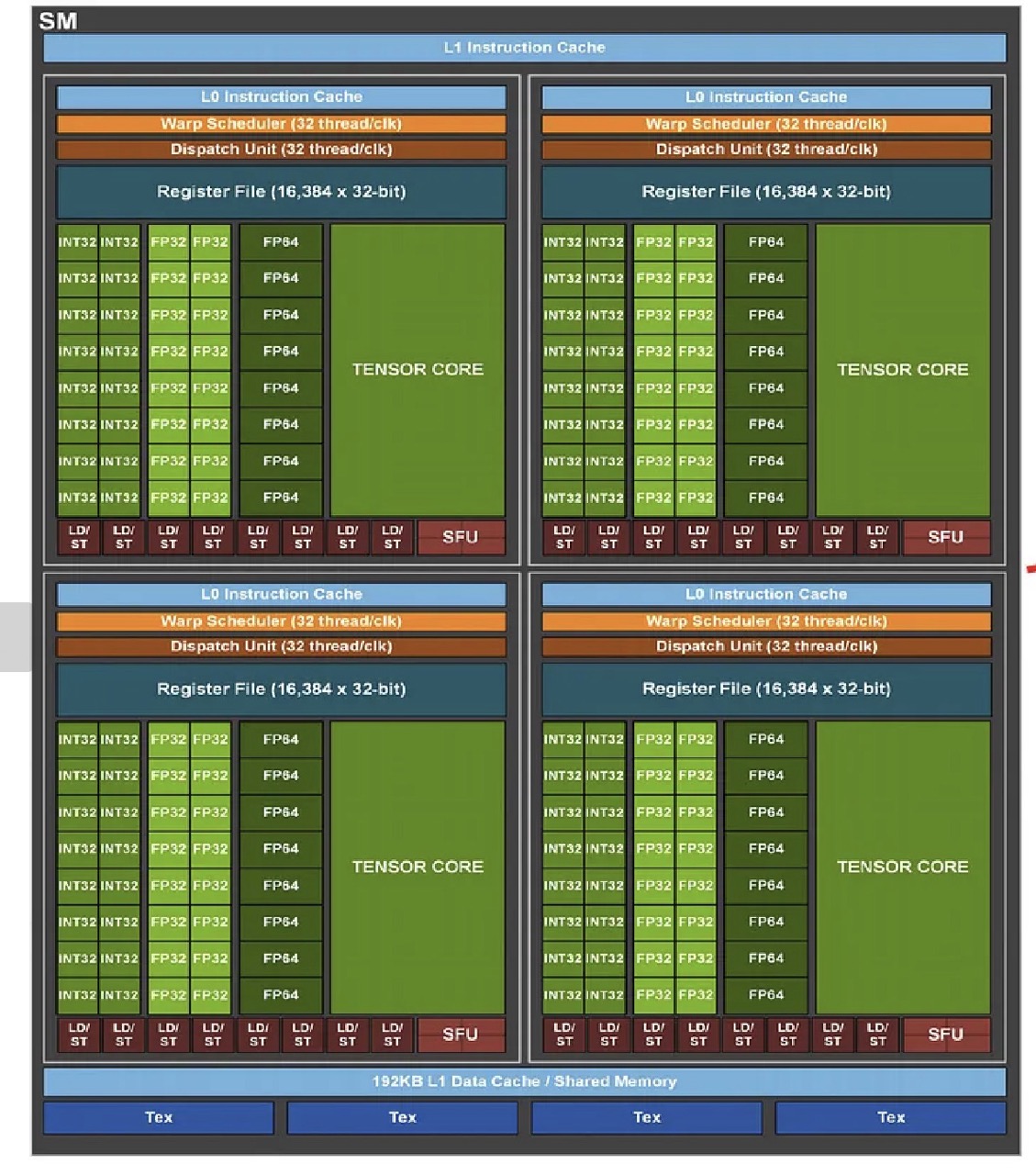Select TENSOR CORE in upper-right partition
This screenshot has width=1036, height=1175.
click(x=902, y=369)
